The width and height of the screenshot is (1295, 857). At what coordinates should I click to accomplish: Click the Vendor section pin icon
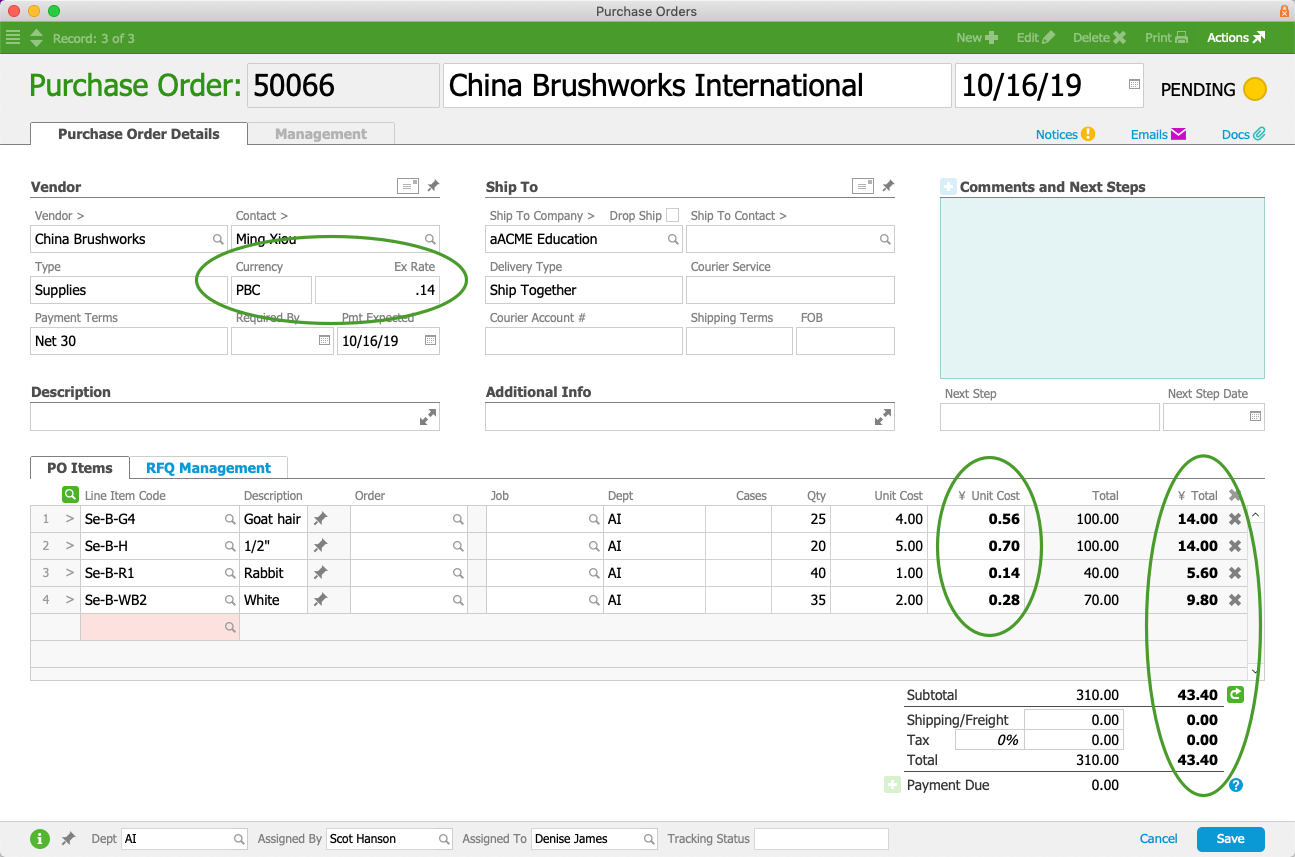(x=433, y=186)
